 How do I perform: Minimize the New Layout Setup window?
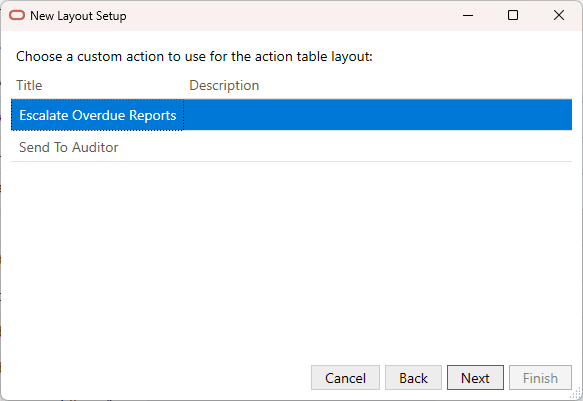point(468,15)
